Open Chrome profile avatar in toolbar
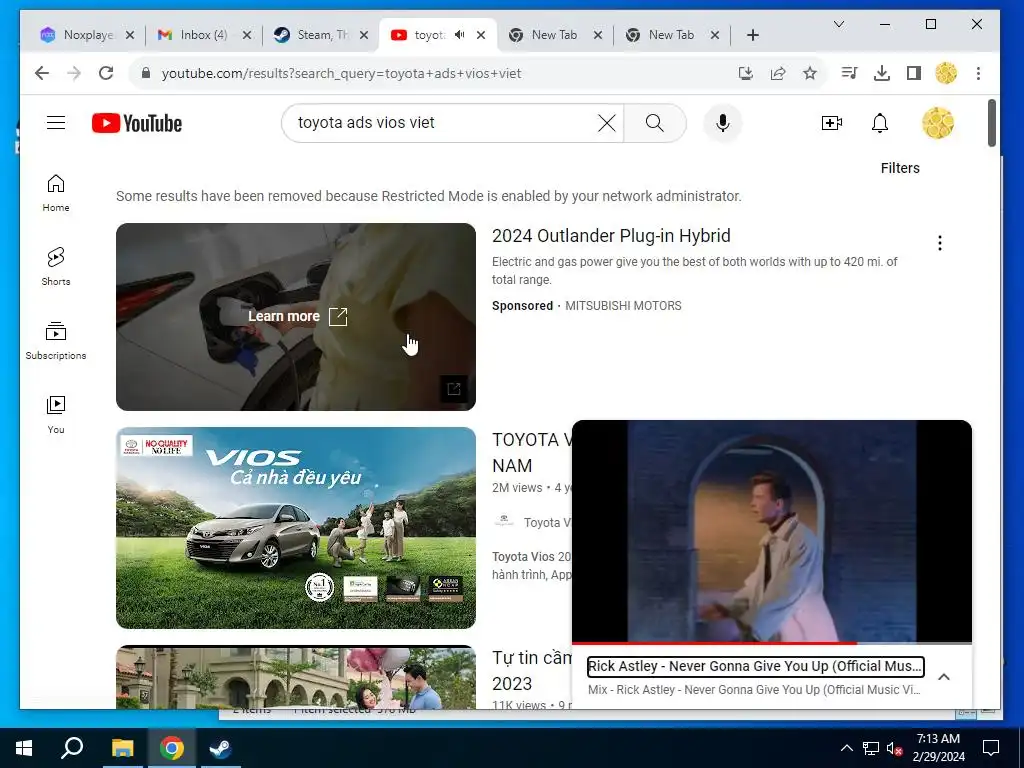 click(x=946, y=73)
